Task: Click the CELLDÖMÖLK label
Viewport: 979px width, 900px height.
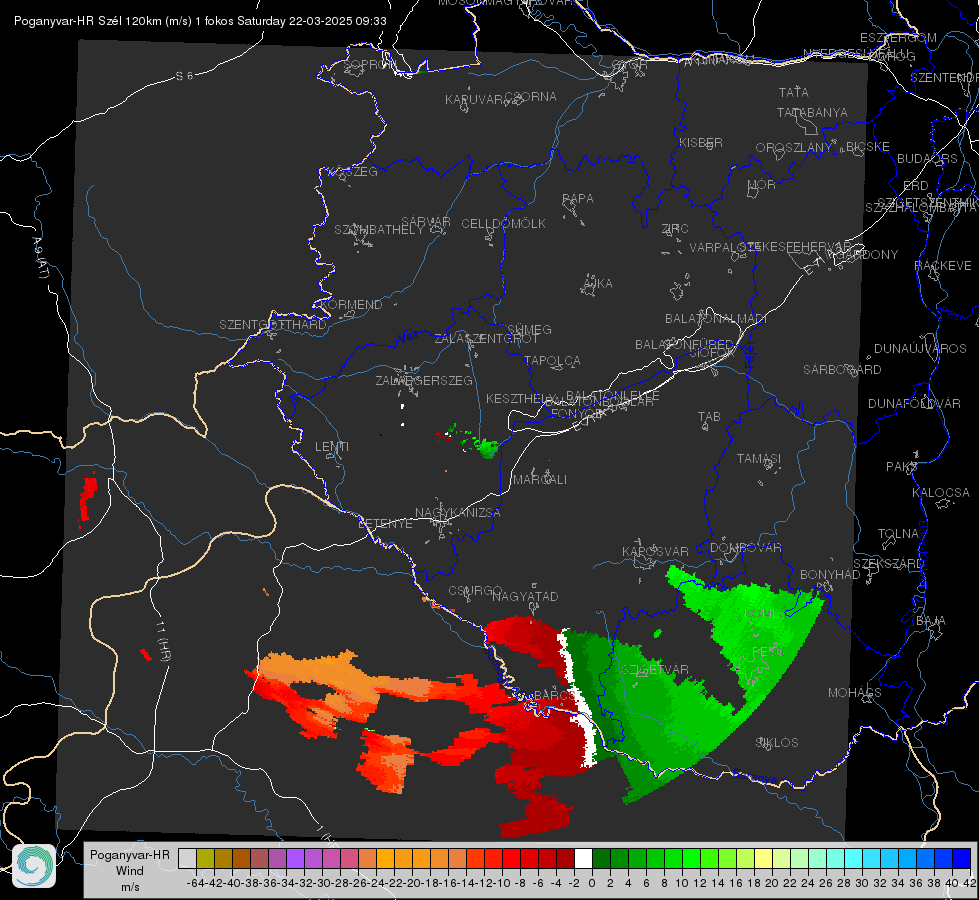Action: pyautogui.click(x=503, y=223)
